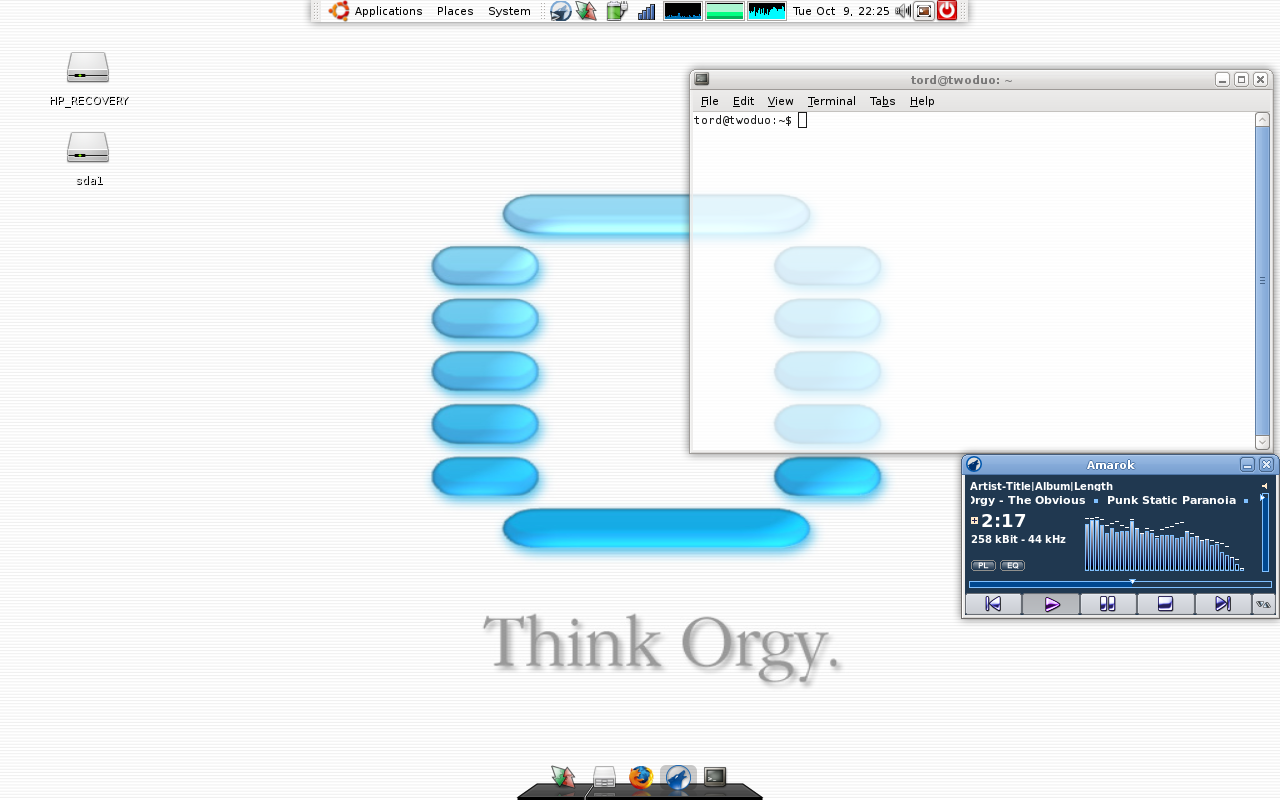Click the clock showing Tue Oct 9, 22:25
Viewport: 1280px width, 800px height.
pos(841,11)
